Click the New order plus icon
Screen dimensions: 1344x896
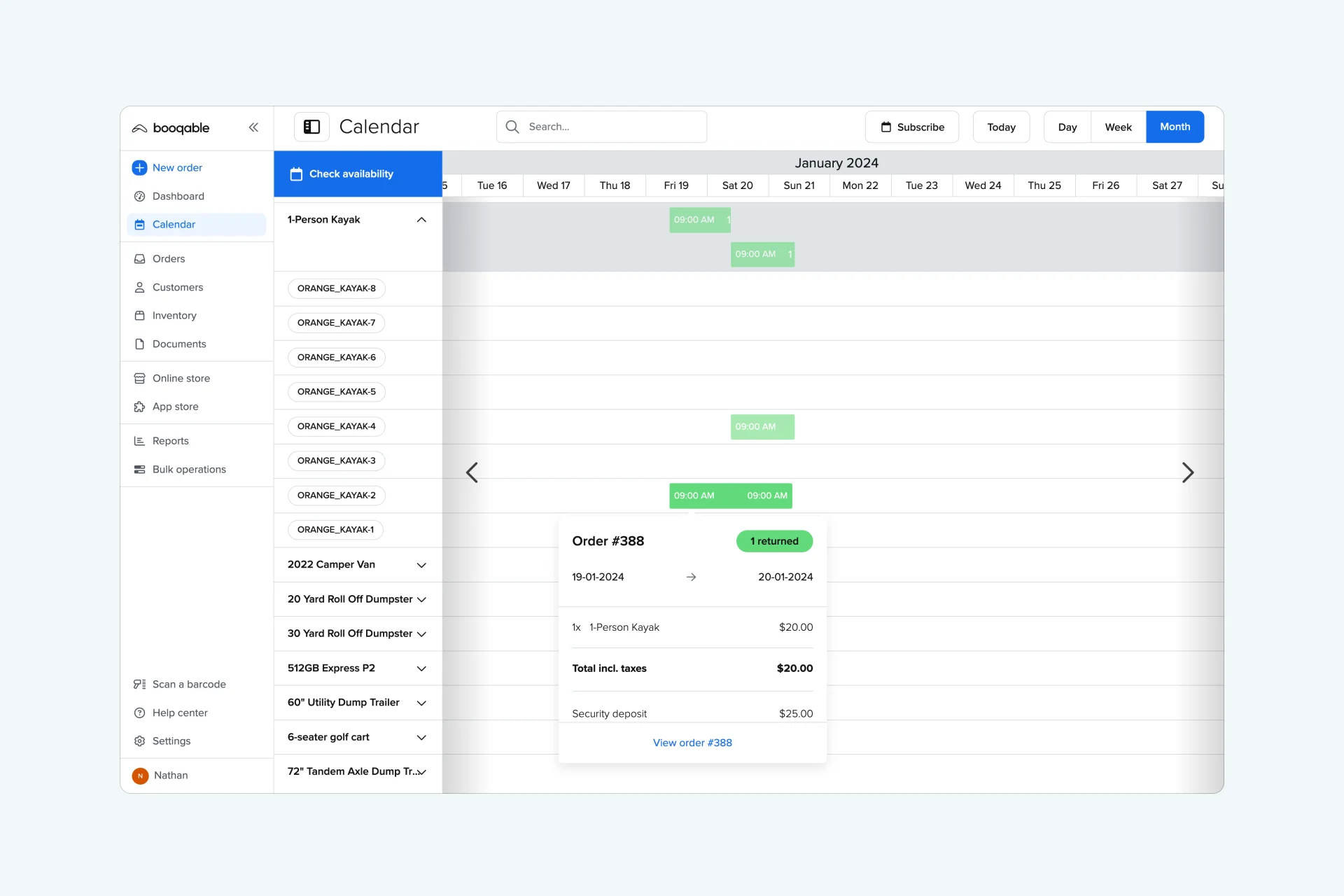pos(139,167)
